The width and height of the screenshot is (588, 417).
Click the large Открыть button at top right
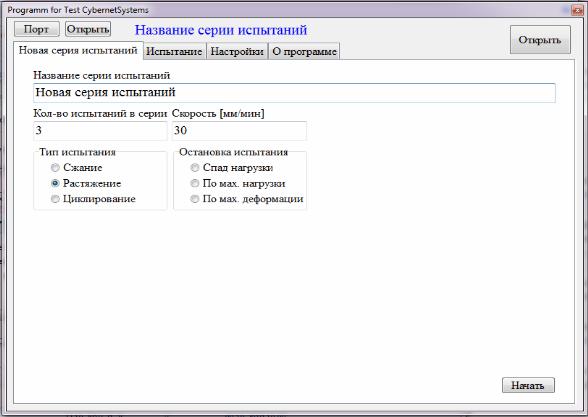point(540,40)
